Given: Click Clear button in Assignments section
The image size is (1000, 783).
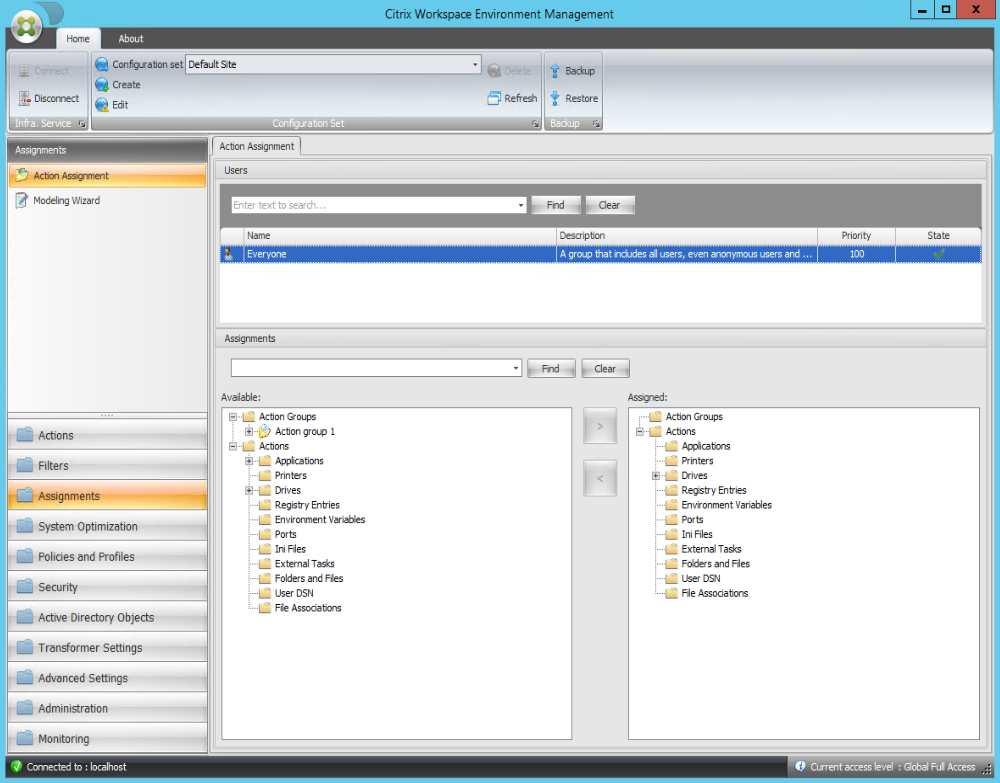Looking at the screenshot, I should click(x=605, y=368).
